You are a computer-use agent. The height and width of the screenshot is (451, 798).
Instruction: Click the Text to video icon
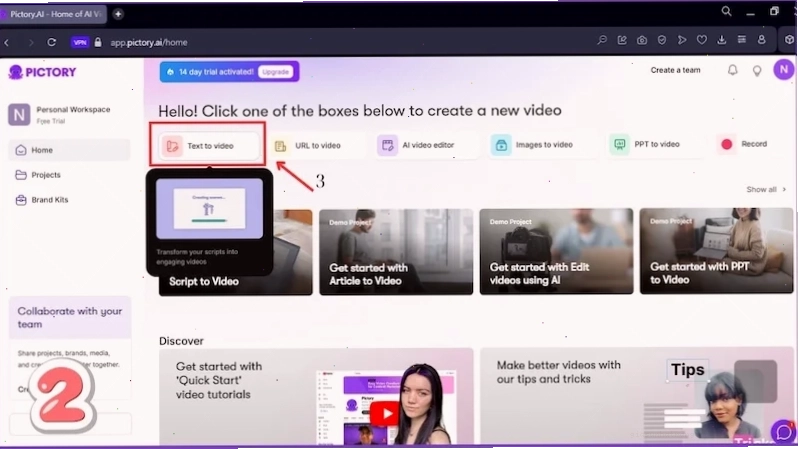tap(172, 147)
